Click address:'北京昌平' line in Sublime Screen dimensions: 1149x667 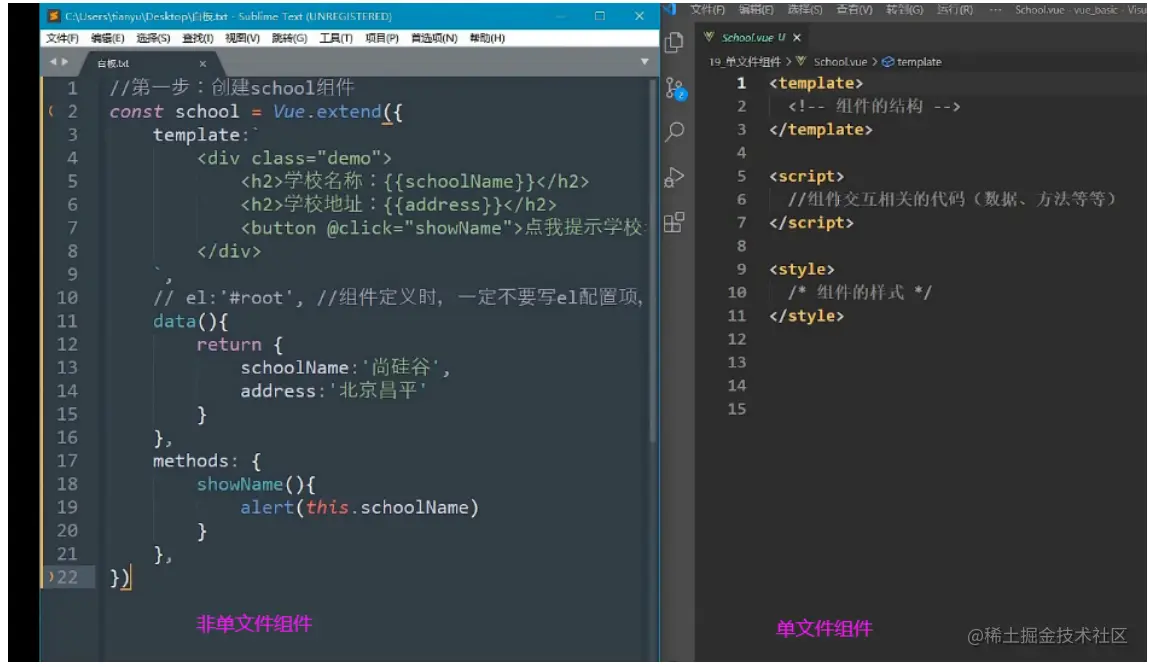(333, 391)
